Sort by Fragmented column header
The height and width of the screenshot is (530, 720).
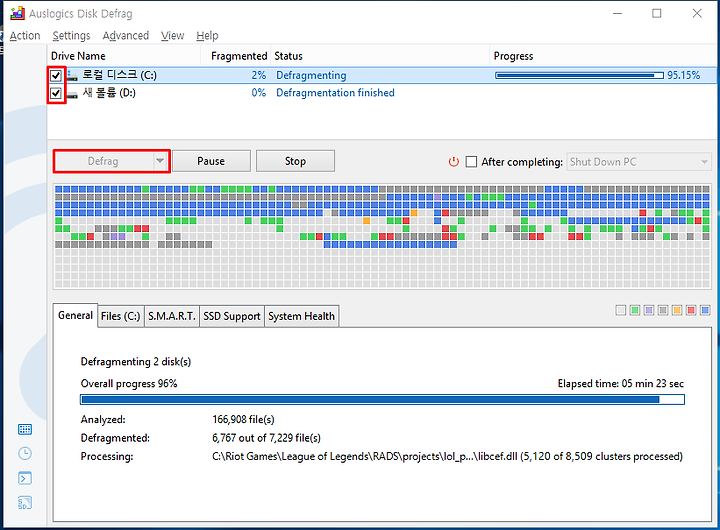[236, 56]
